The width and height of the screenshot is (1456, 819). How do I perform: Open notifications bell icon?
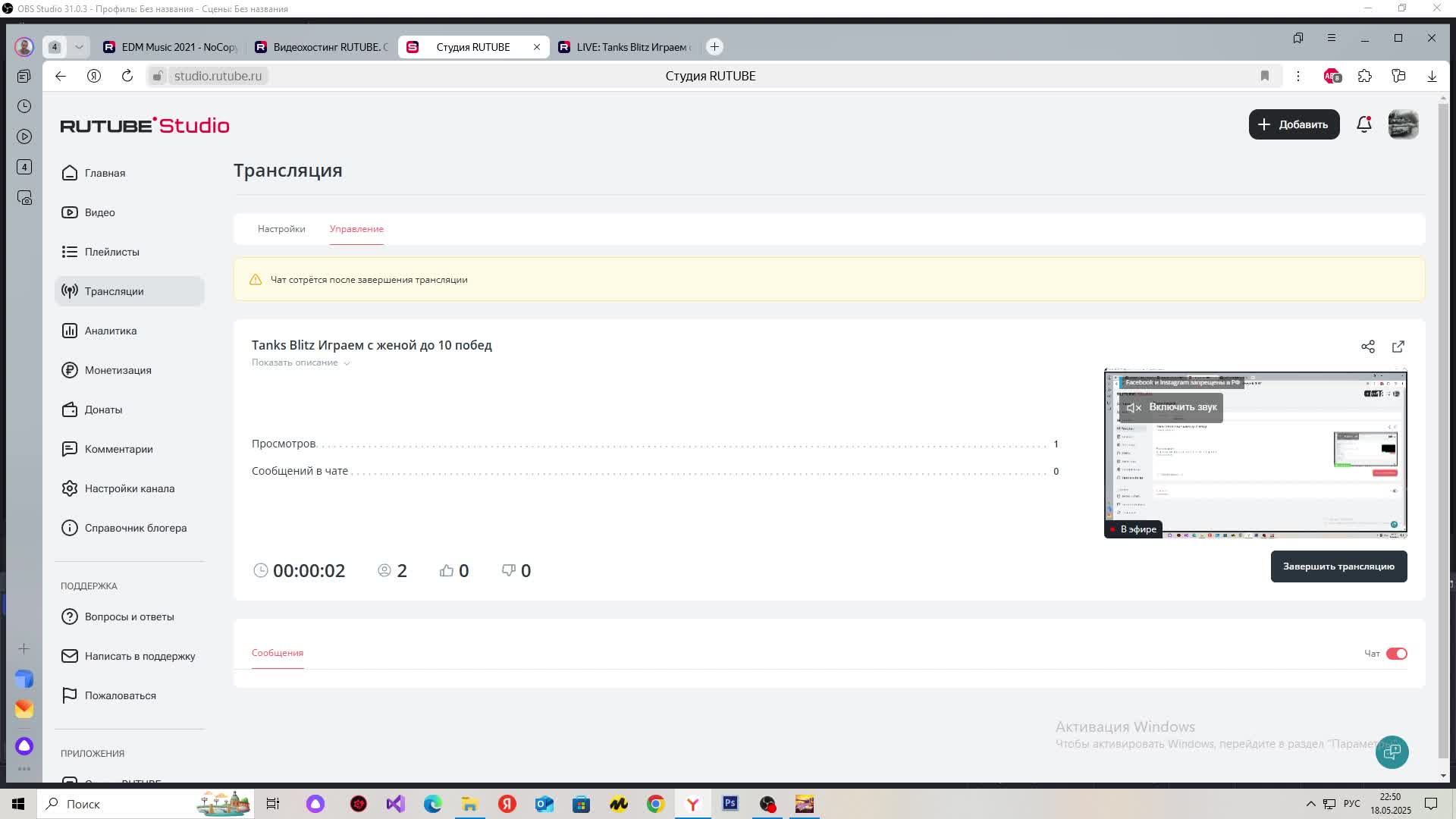[x=1363, y=124]
